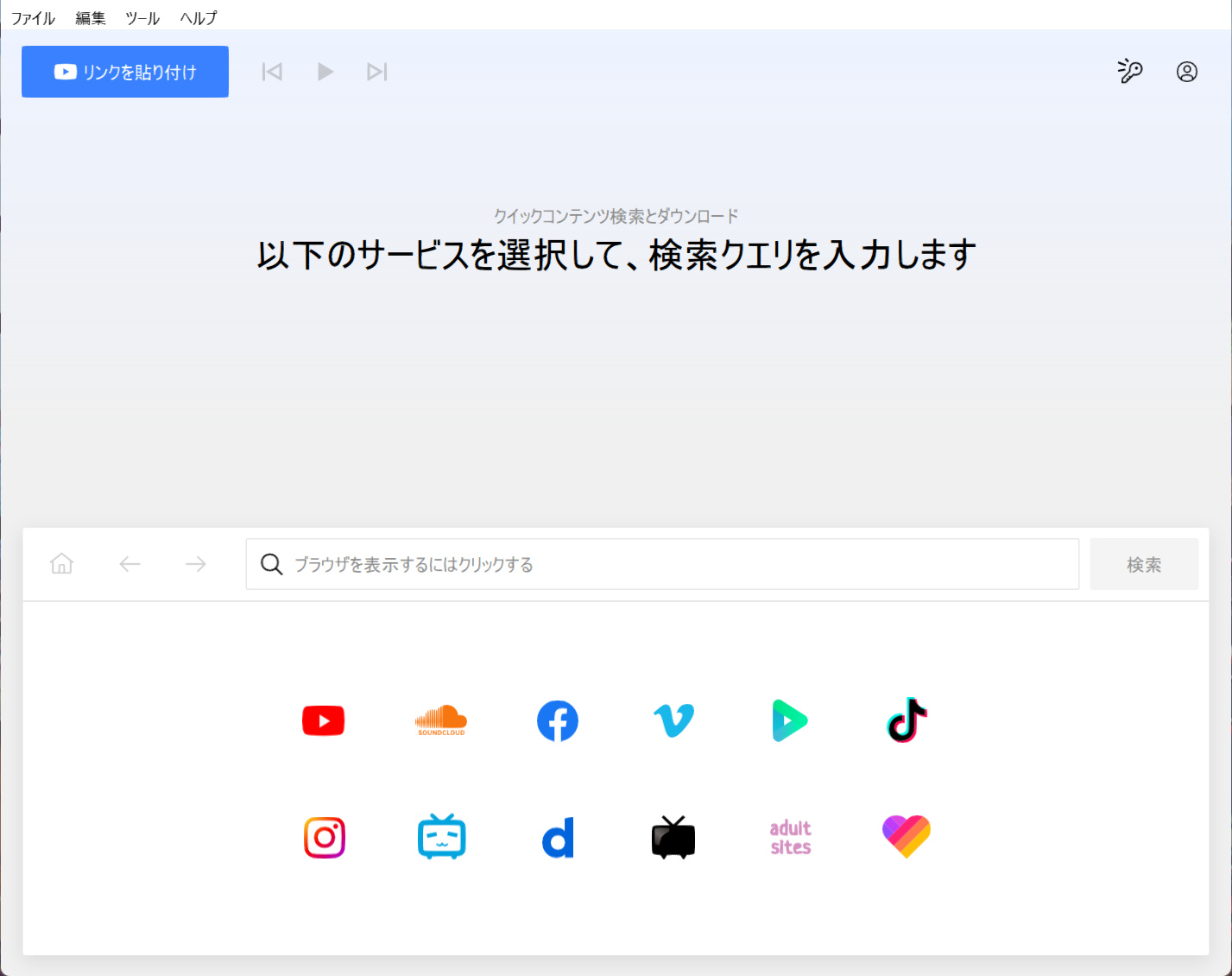The height and width of the screenshot is (976, 1232).
Task: Start playback with the play button
Action: click(x=325, y=72)
